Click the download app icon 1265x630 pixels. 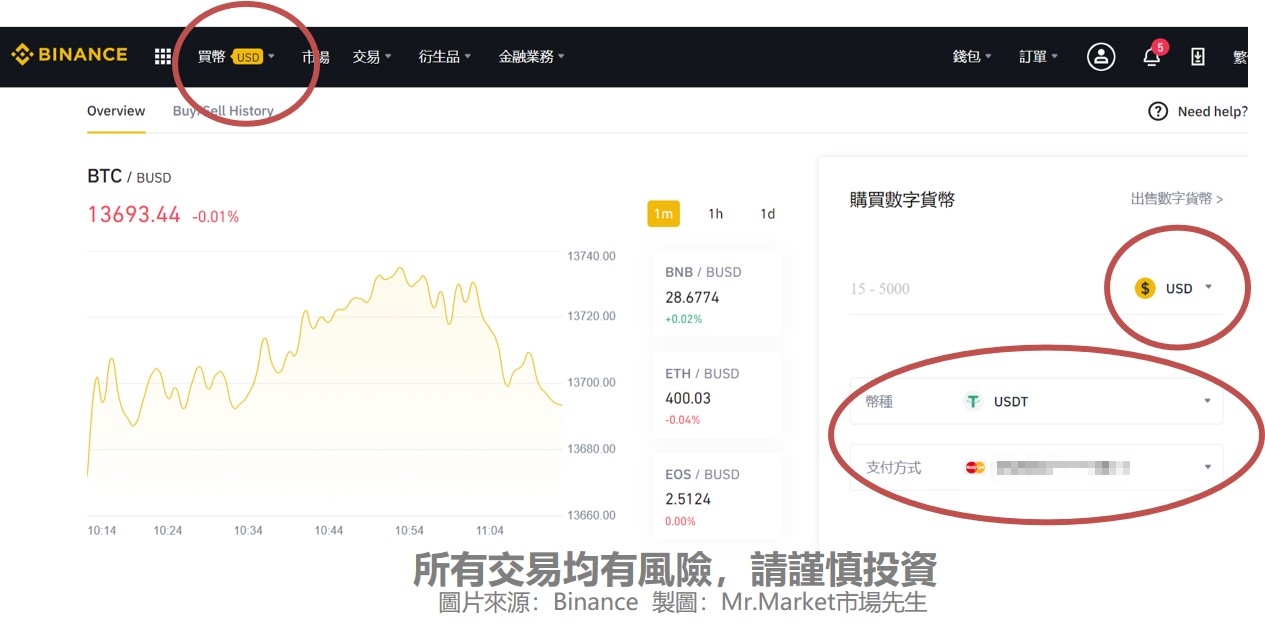1198,57
